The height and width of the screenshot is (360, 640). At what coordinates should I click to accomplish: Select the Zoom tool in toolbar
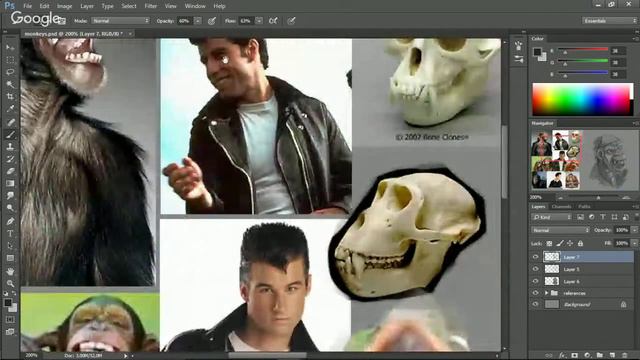tap(10, 283)
